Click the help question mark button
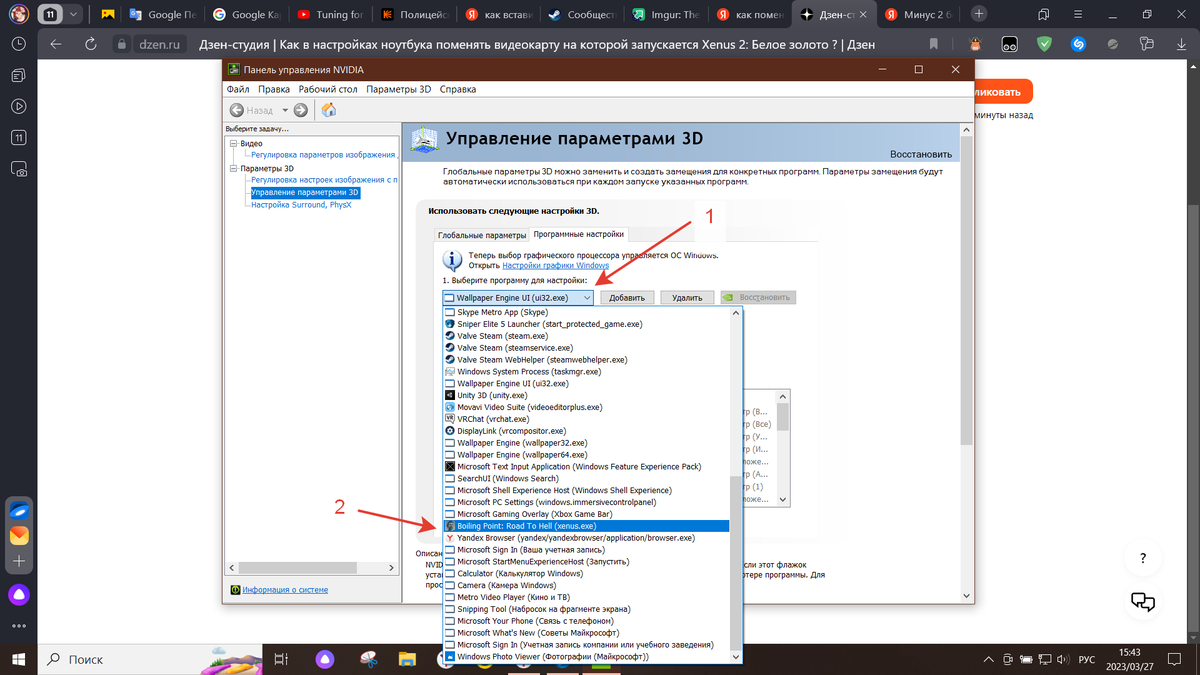The height and width of the screenshot is (675, 1200). tap(1143, 557)
